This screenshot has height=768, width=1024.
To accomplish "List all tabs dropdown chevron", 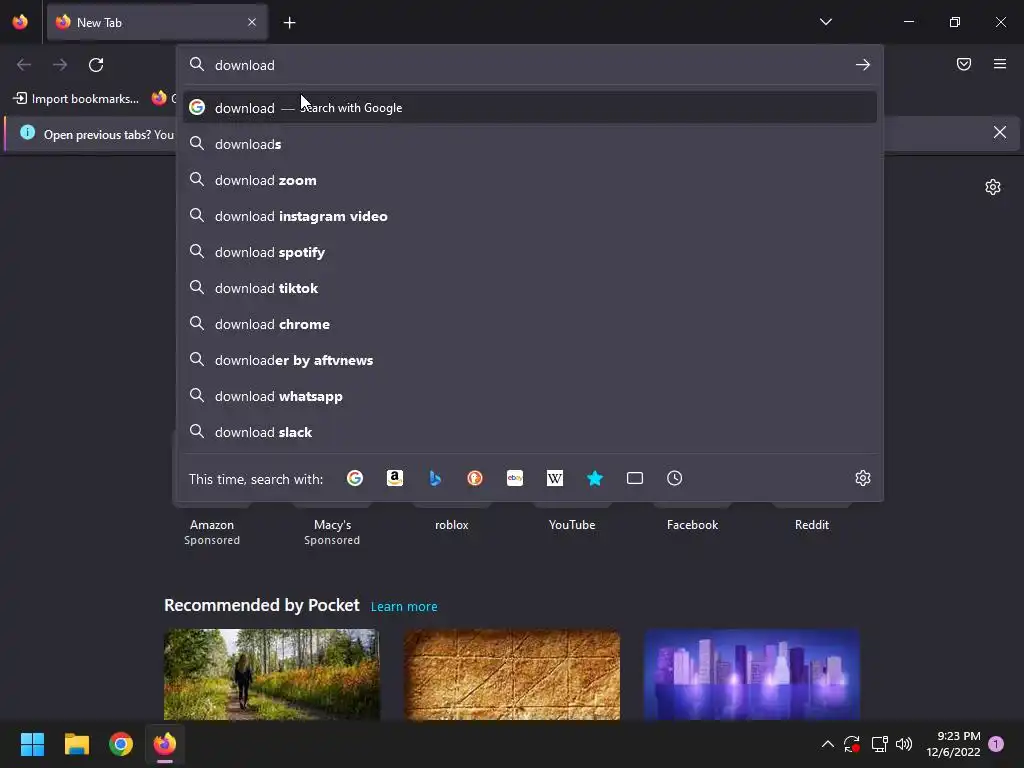I will tap(826, 22).
